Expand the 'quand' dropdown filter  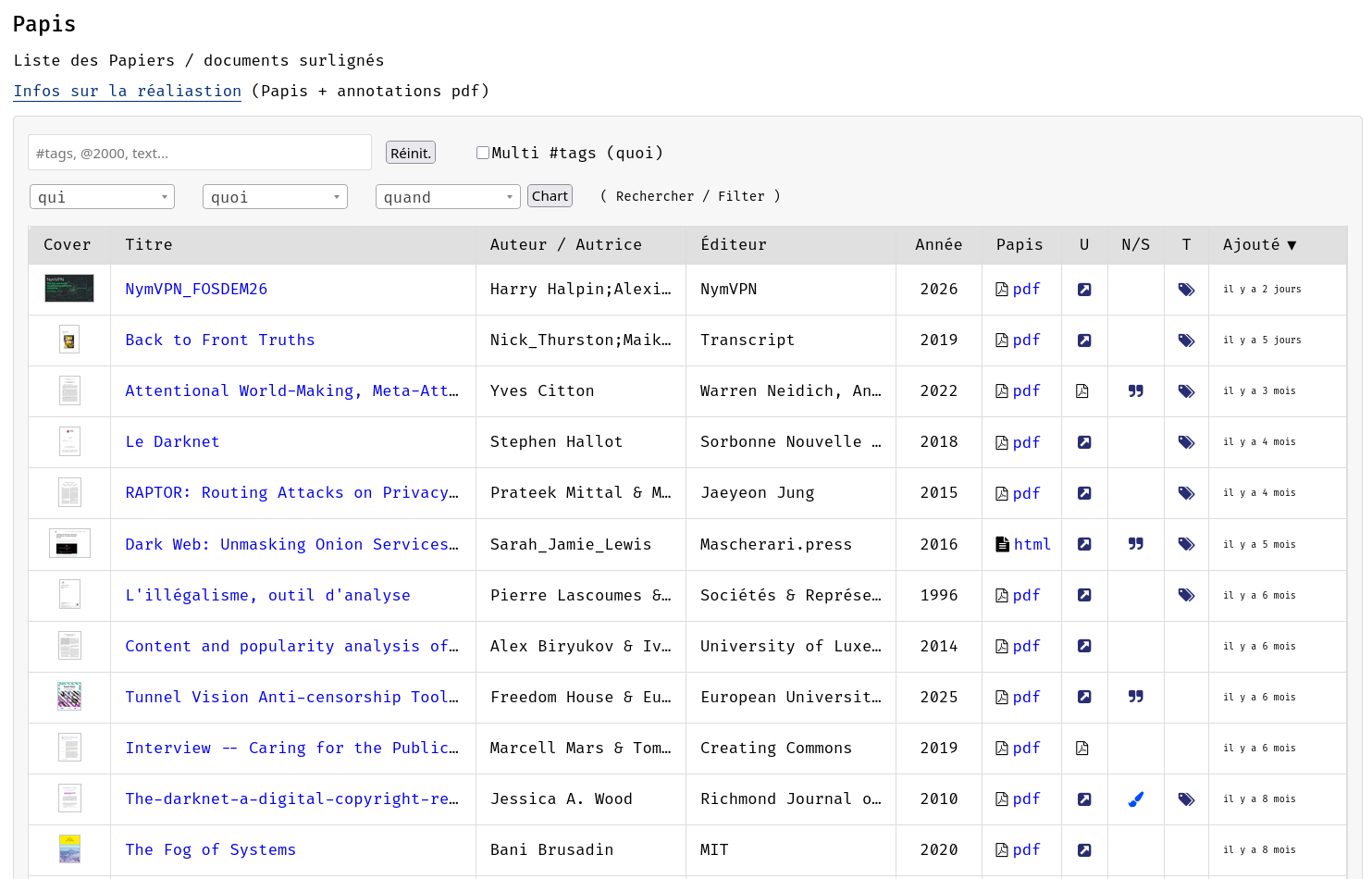click(x=448, y=197)
